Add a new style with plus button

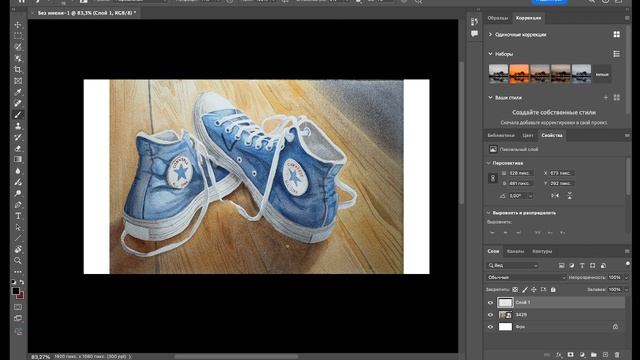606,98
